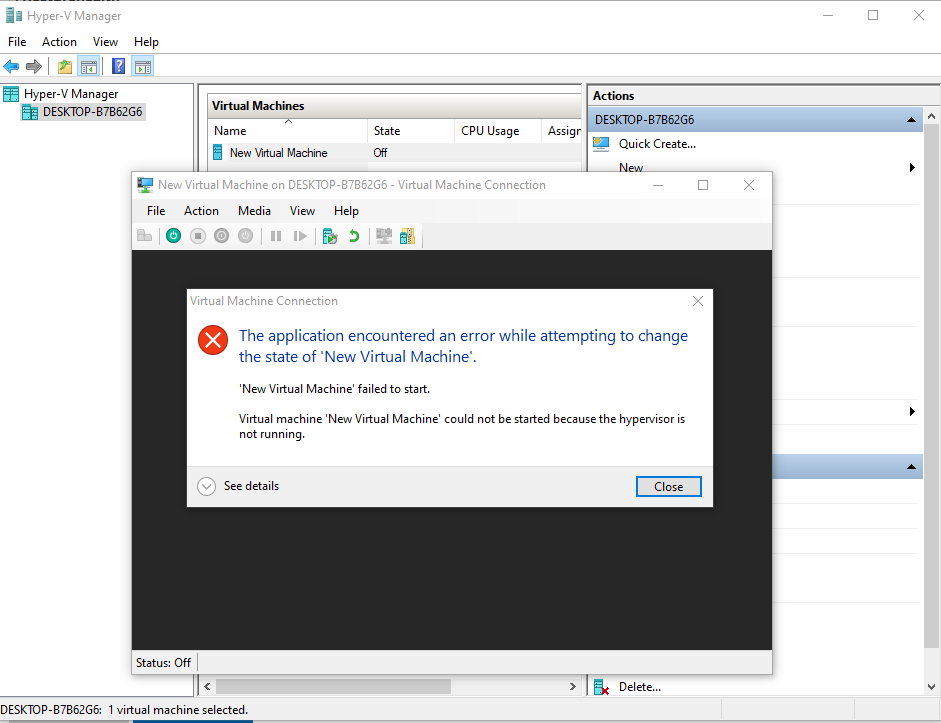This screenshot has height=723, width=941.
Task: Open File menu in Hyper-V Manager
Action: pyautogui.click(x=17, y=42)
